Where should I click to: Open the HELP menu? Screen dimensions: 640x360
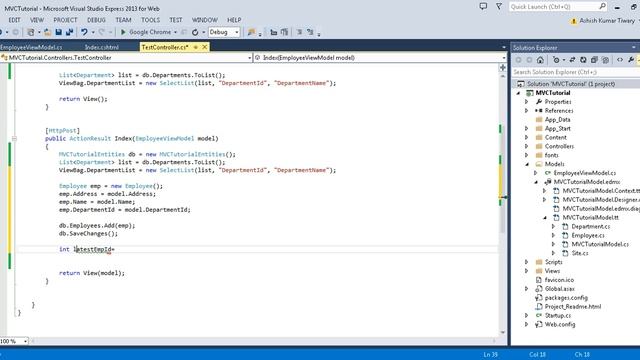[x=234, y=20]
